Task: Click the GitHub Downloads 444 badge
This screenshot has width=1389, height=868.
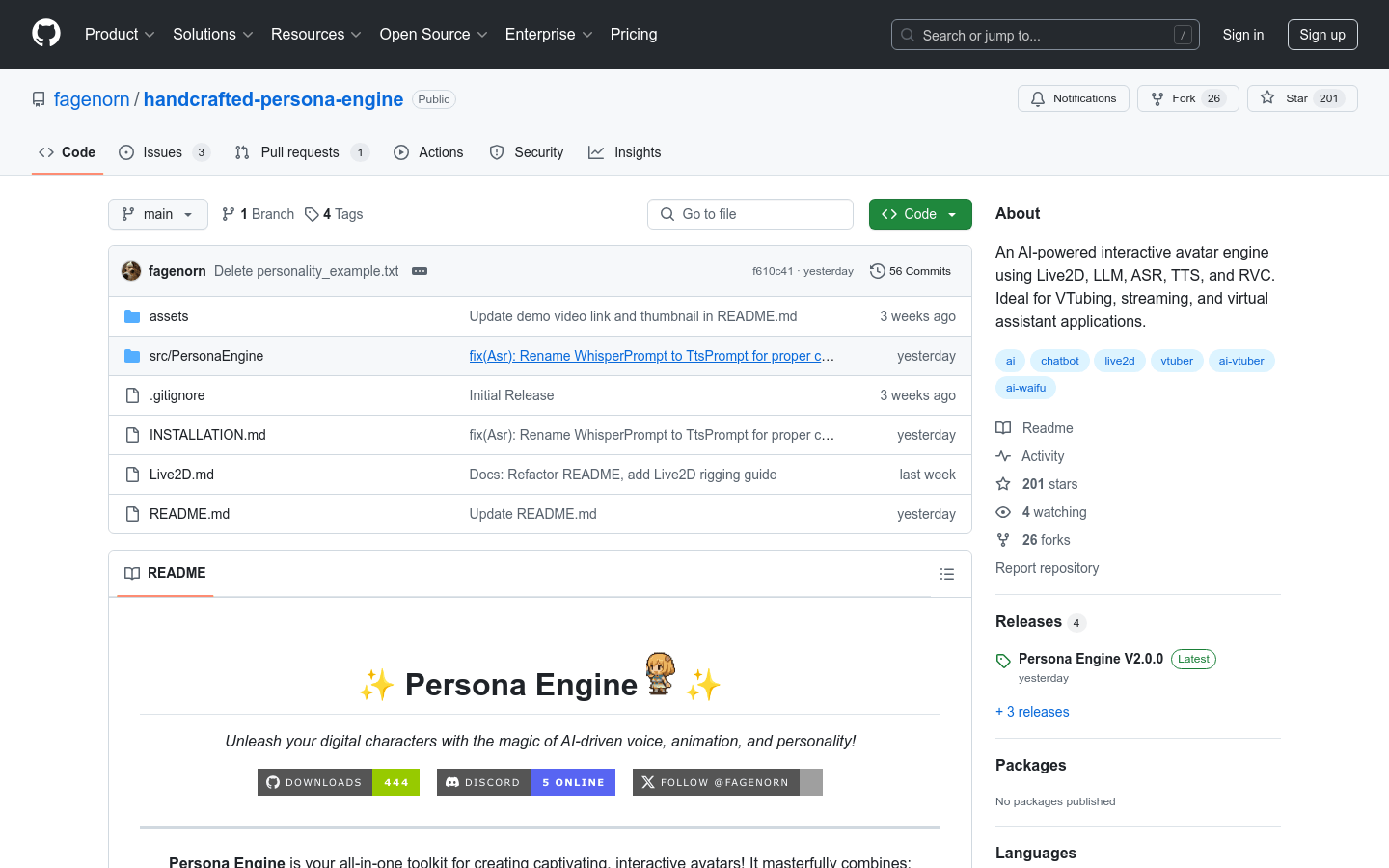Action: (x=339, y=782)
